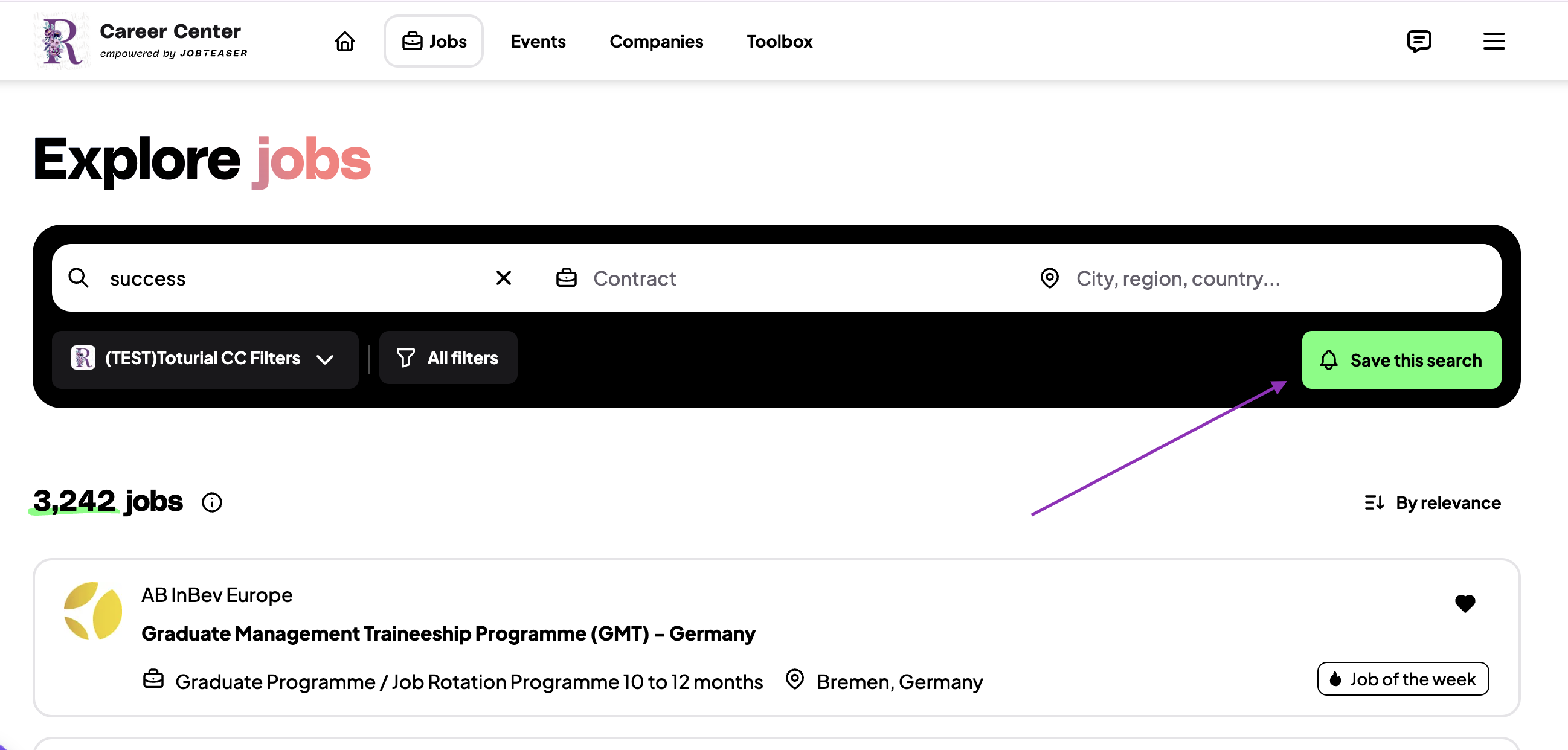1568x750 pixels.
Task: Go to the Toolbox menu item
Action: pos(779,42)
